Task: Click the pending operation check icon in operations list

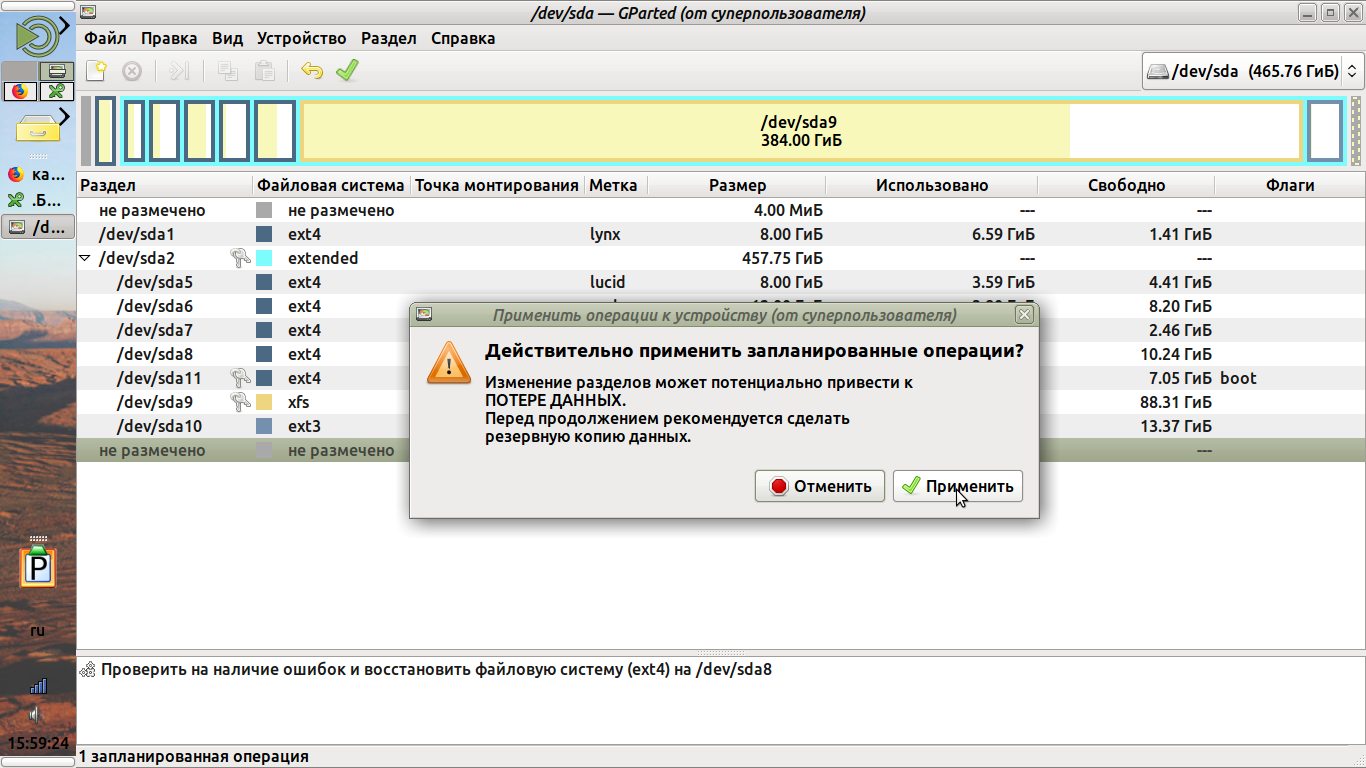Action: pos(88,669)
